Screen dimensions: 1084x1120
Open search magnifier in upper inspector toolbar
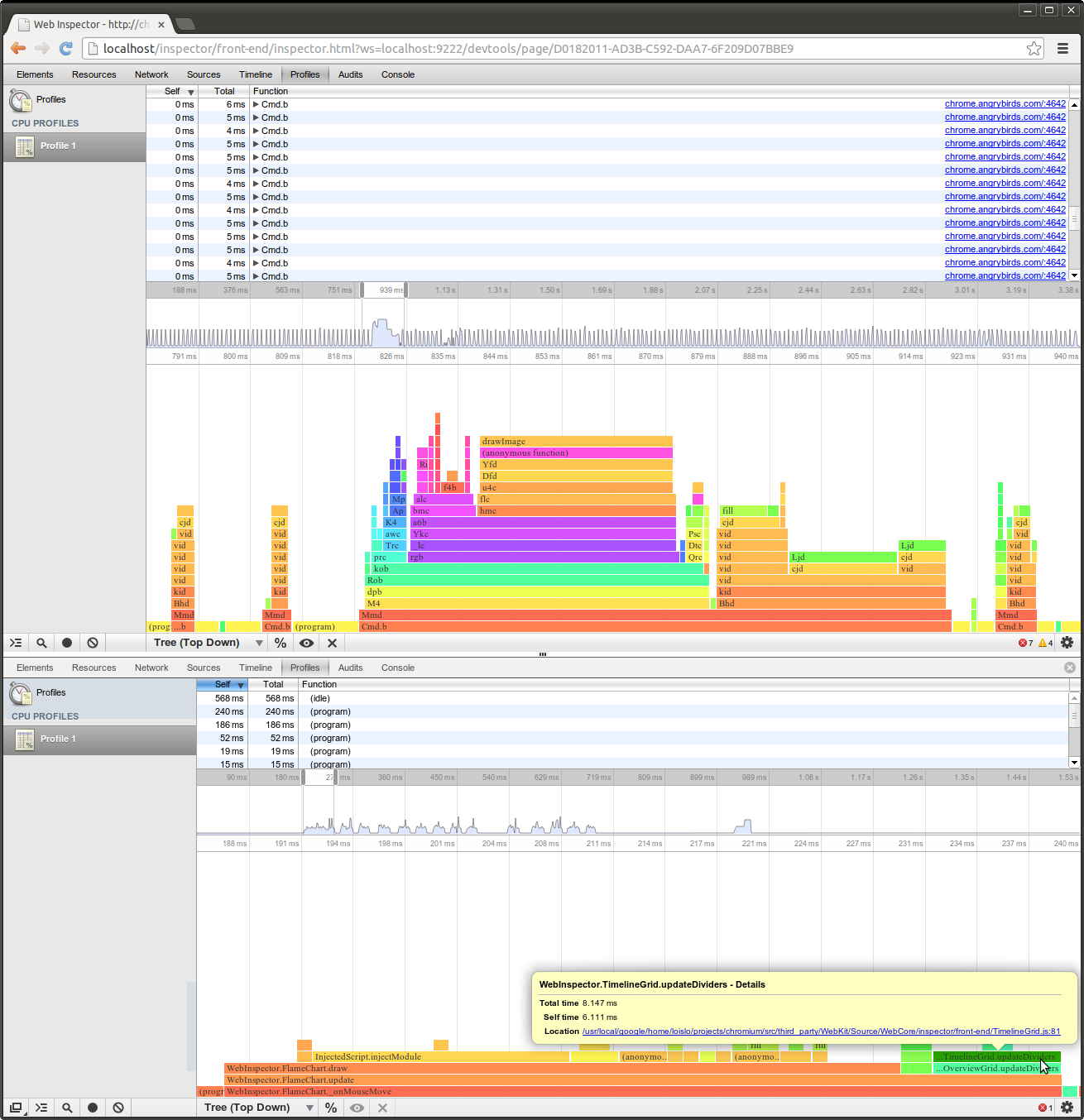tap(41, 643)
